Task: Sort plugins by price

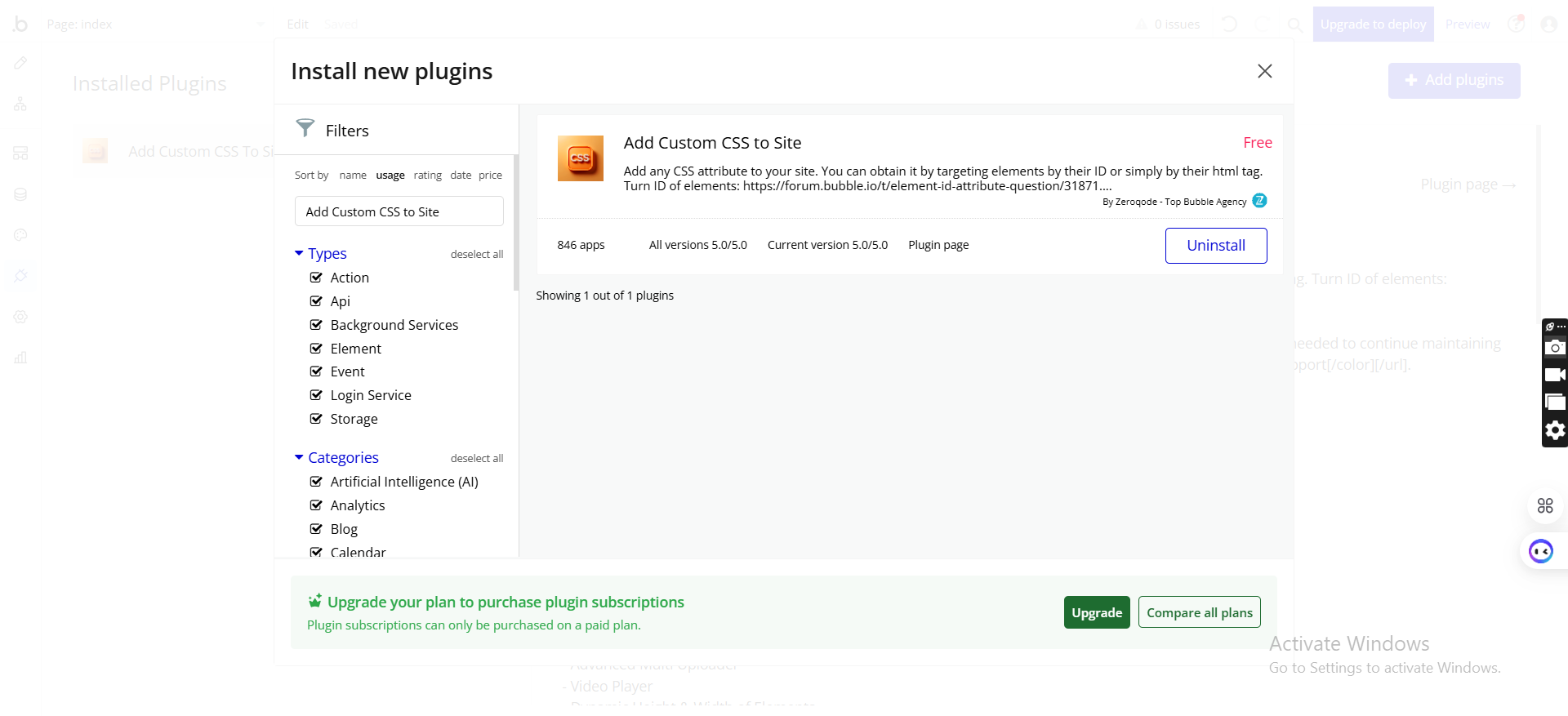Action: pyautogui.click(x=490, y=176)
